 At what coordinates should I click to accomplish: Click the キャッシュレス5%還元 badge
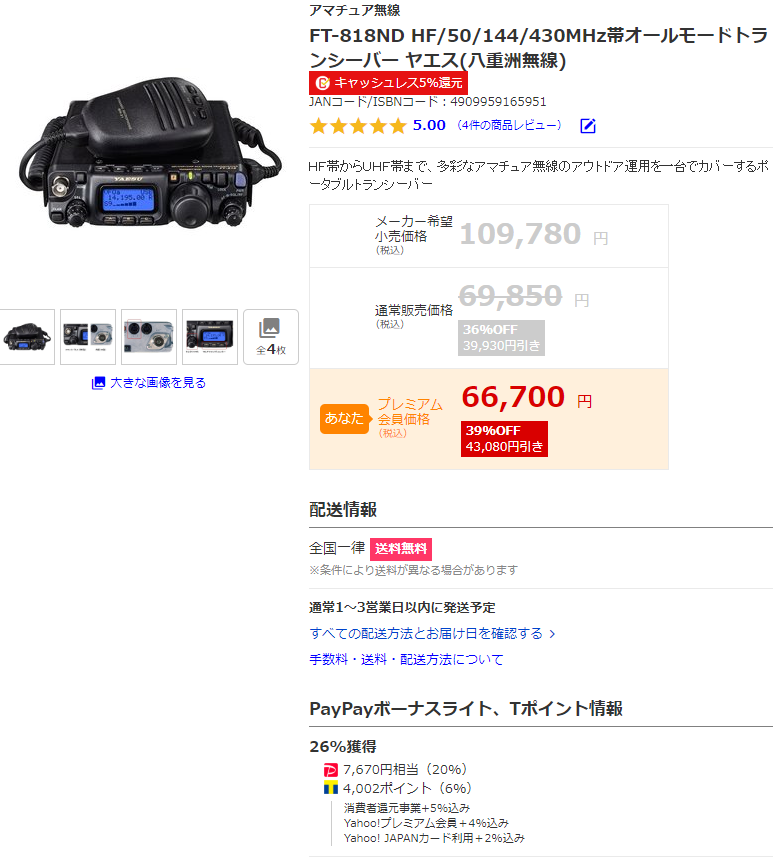[388, 83]
